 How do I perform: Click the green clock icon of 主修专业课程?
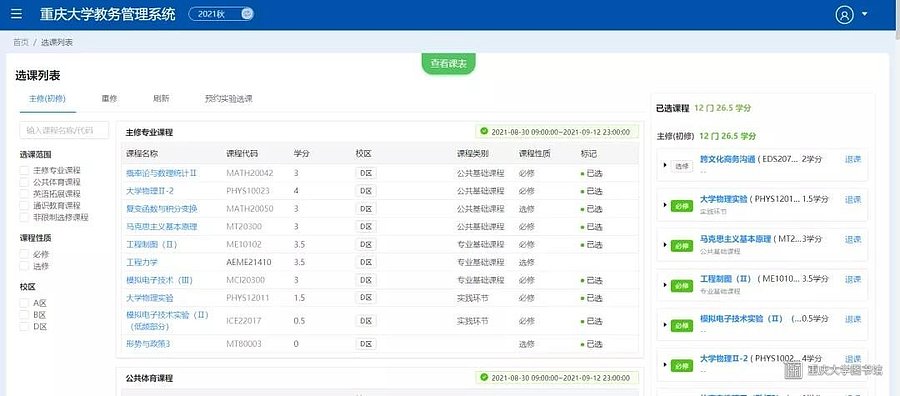484,132
